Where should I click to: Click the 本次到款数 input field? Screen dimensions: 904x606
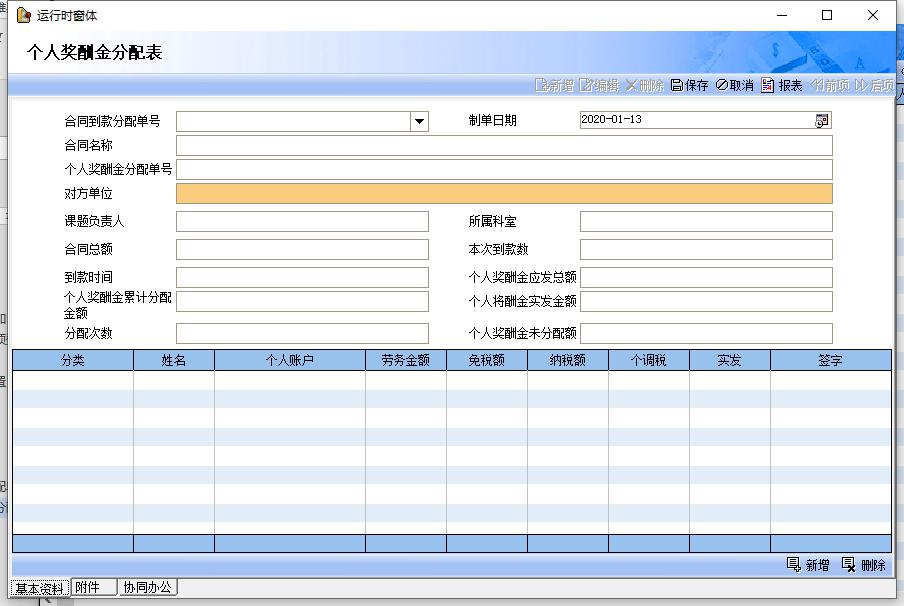click(706, 250)
